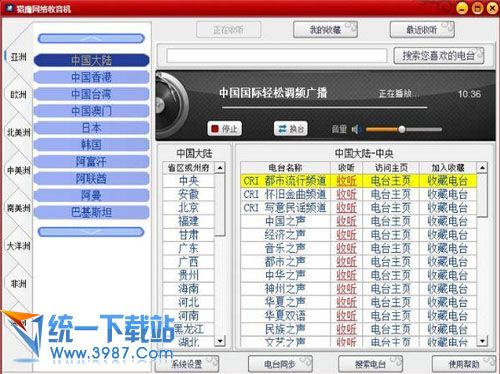Select 欧洲 continent tab
The image size is (500, 374).
tap(18, 95)
